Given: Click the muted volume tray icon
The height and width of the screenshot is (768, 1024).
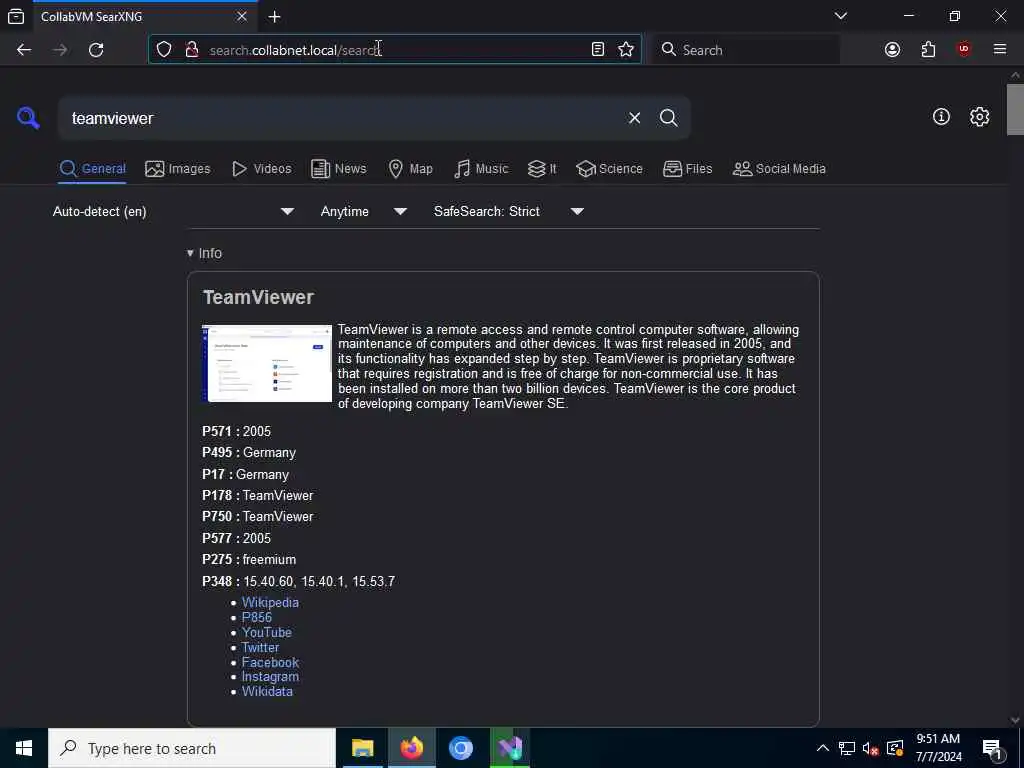Looking at the screenshot, I should 870,748.
